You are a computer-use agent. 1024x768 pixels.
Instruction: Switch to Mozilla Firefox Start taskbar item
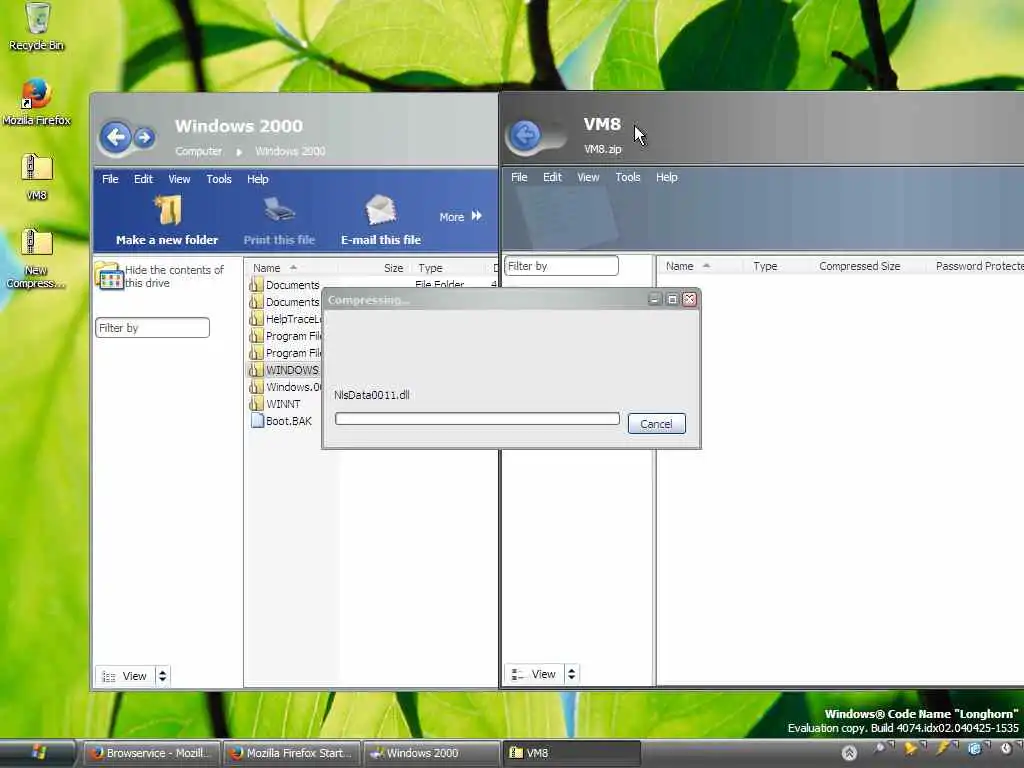tap(293, 753)
